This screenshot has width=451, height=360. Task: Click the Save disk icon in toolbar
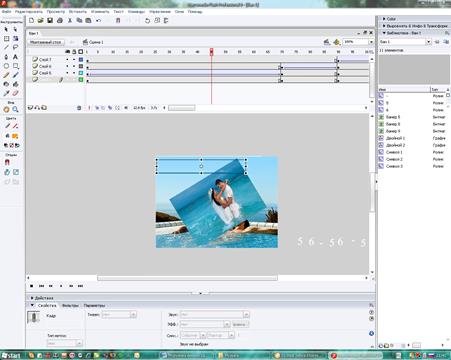coord(50,21)
